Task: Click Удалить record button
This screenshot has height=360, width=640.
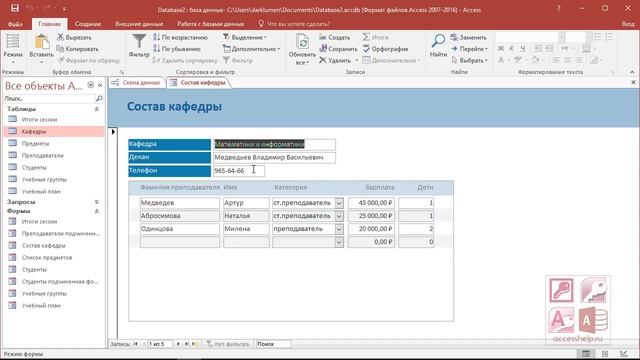Action: [x=335, y=60]
